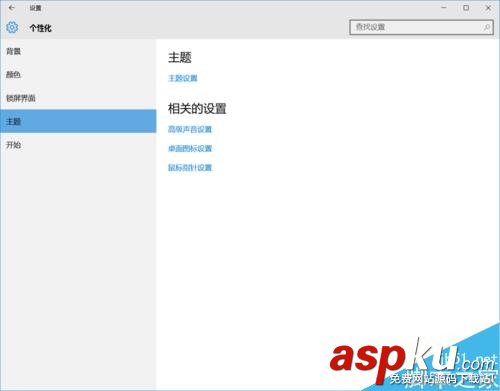Open the 高级声音设置 link

click(190, 129)
